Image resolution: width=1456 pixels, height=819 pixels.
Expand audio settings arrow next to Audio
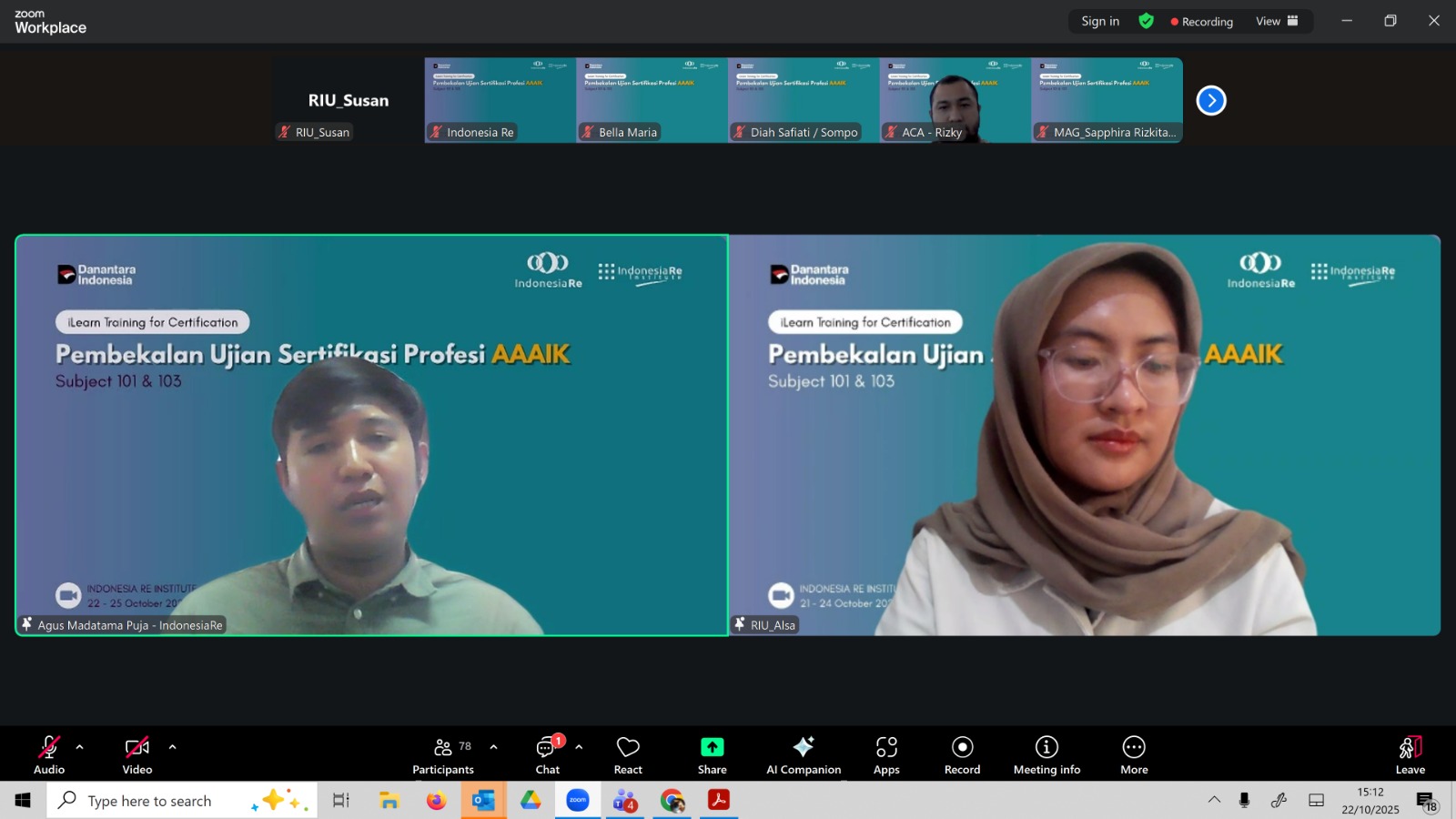[x=80, y=747]
